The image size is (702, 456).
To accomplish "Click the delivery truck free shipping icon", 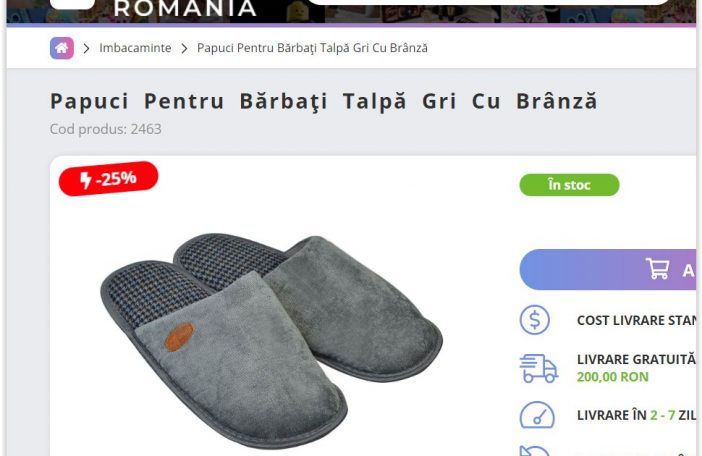I will 538,368.
